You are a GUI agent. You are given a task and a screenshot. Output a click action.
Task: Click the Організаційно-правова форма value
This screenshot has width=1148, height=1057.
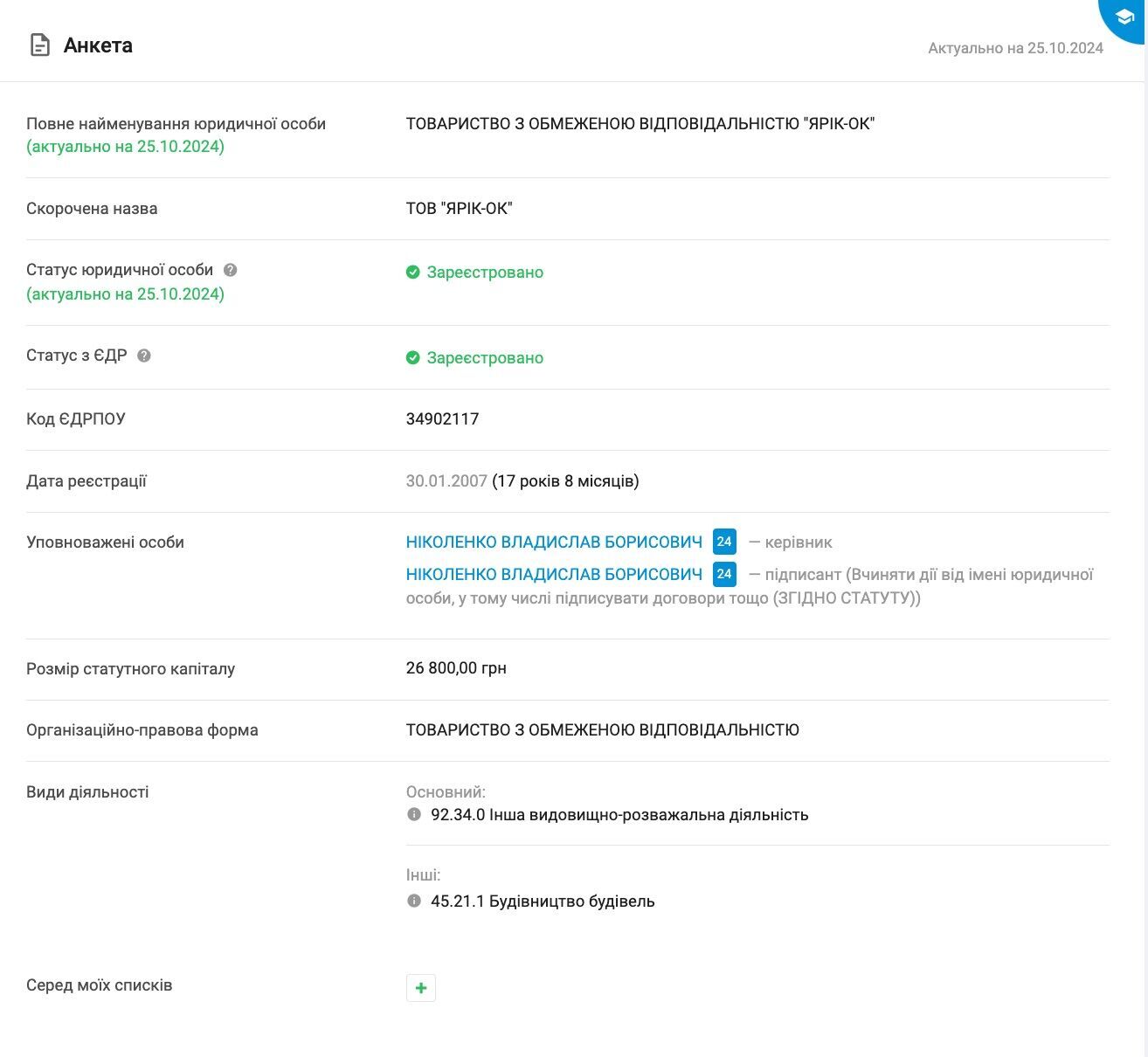[x=603, y=730]
